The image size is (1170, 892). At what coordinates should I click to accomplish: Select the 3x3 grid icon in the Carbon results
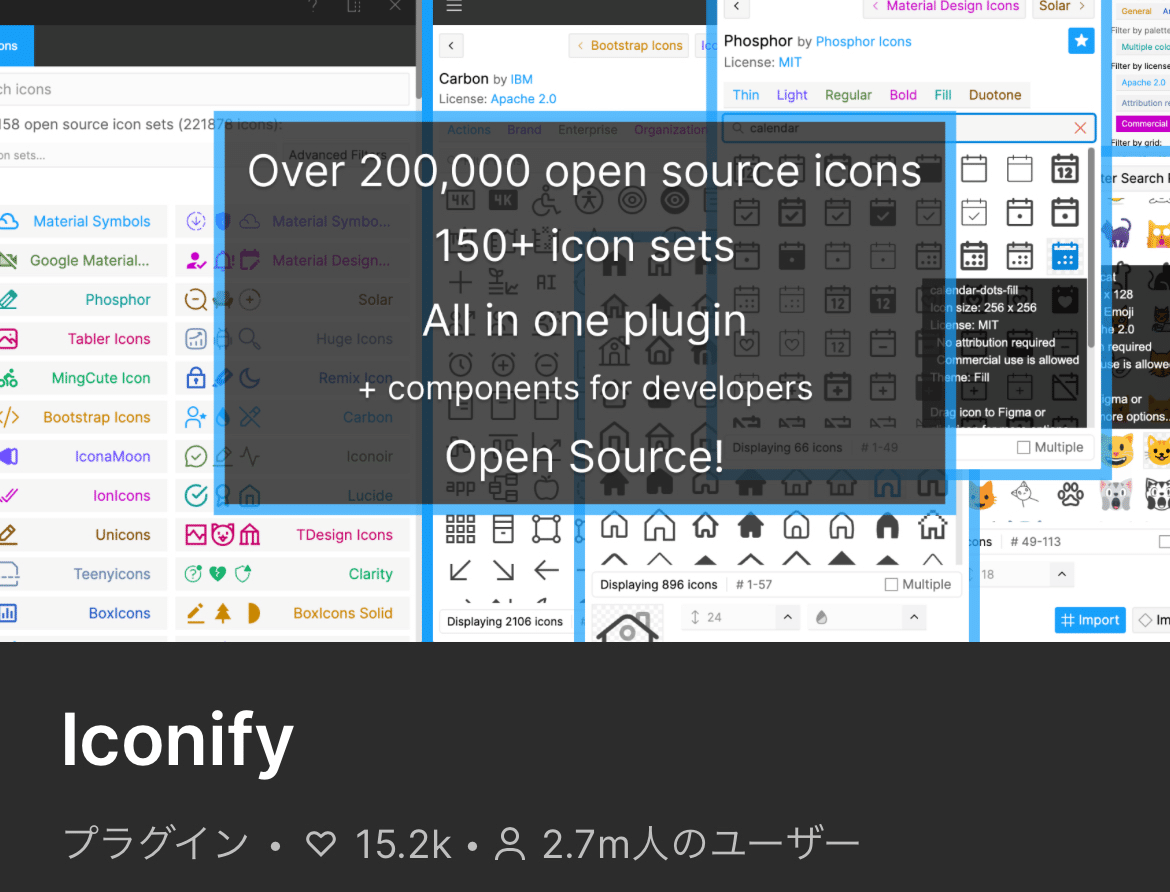tap(460, 528)
